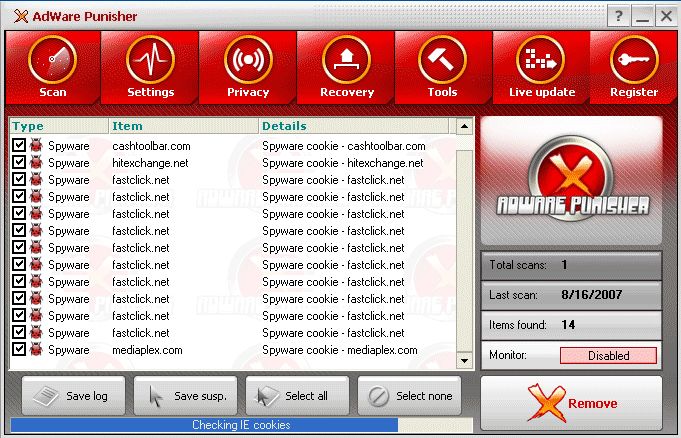Image resolution: width=681 pixels, height=438 pixels.
Task: Sort by the Details column header
Action: coord(354,126)
